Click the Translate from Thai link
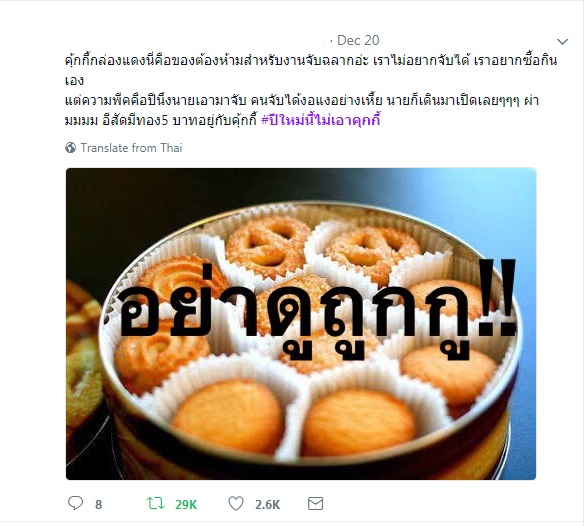 [131, 148]
